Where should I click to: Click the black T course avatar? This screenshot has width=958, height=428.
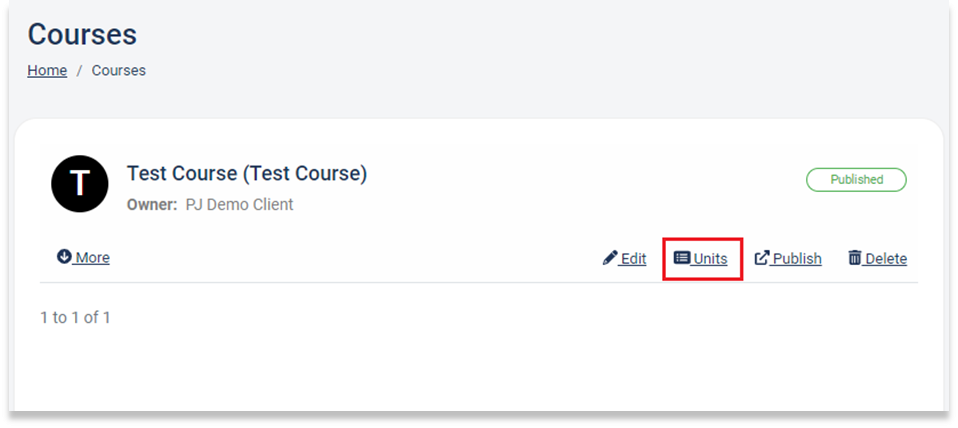[80, 184]
